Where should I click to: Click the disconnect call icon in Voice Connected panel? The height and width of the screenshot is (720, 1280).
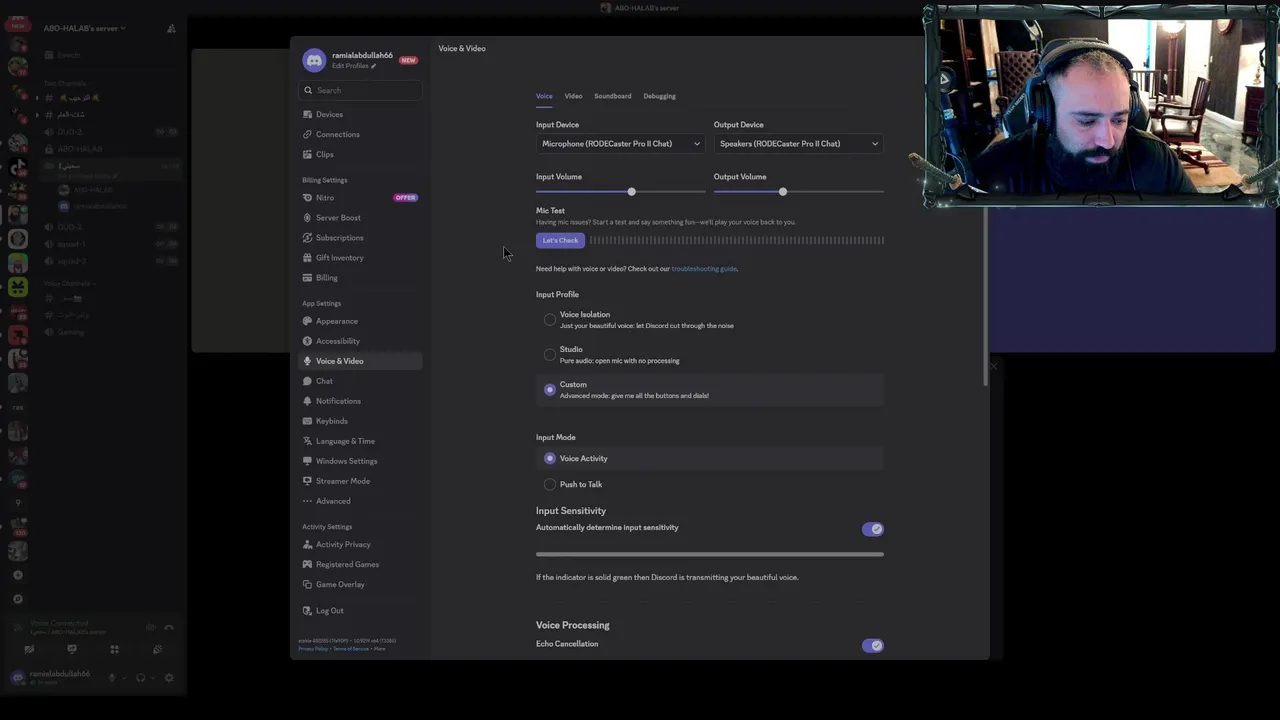point(169,627)
